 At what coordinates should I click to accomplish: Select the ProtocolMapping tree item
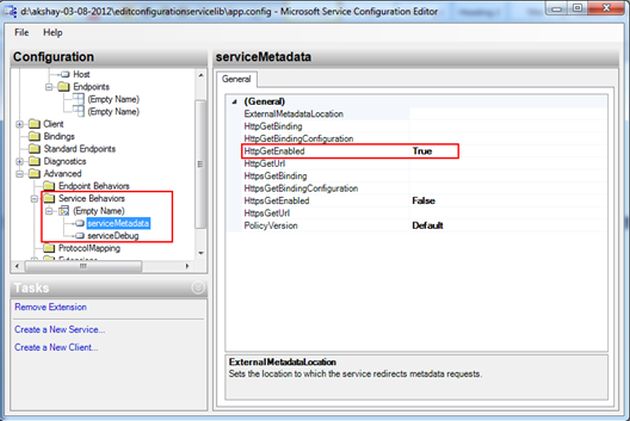89,248
